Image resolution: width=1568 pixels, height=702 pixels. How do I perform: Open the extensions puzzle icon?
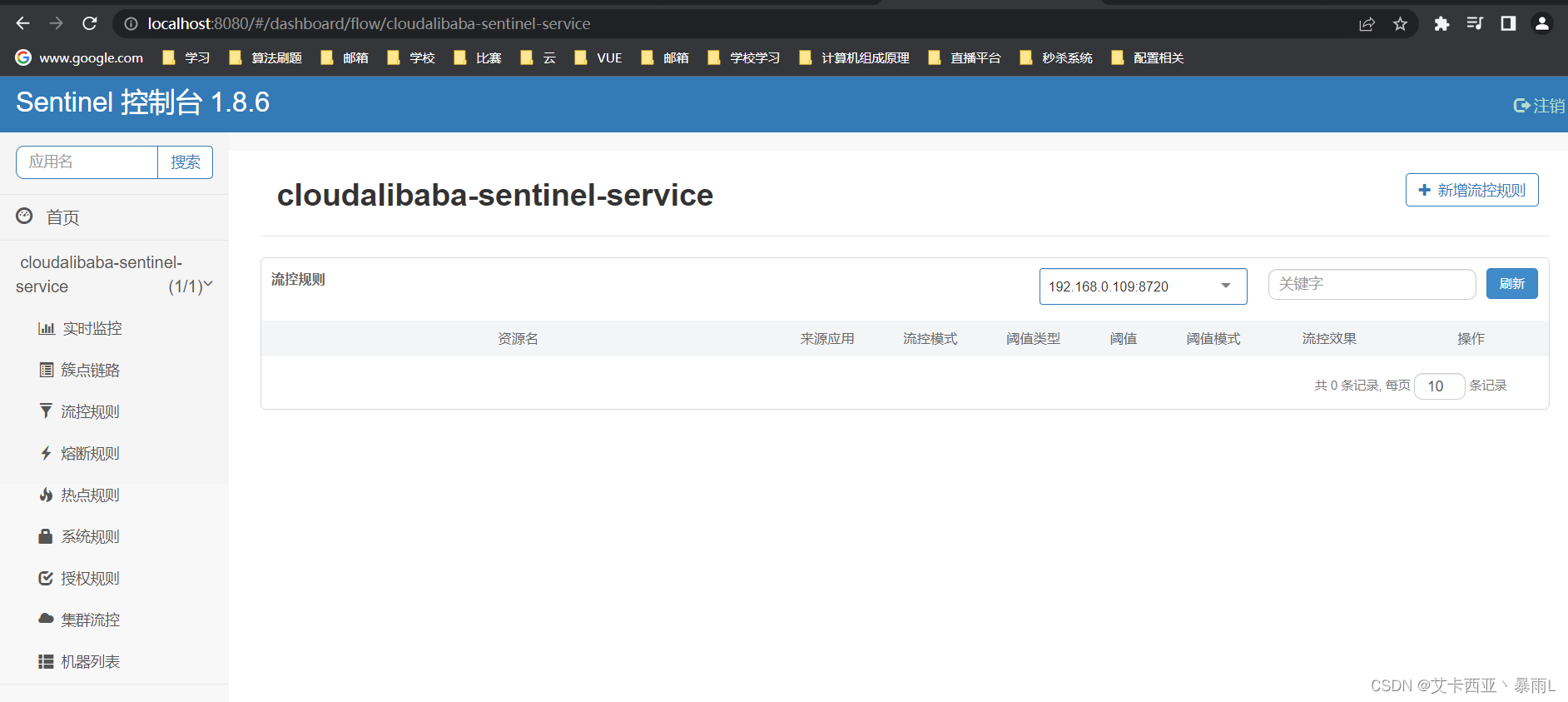coord(1441,24)
